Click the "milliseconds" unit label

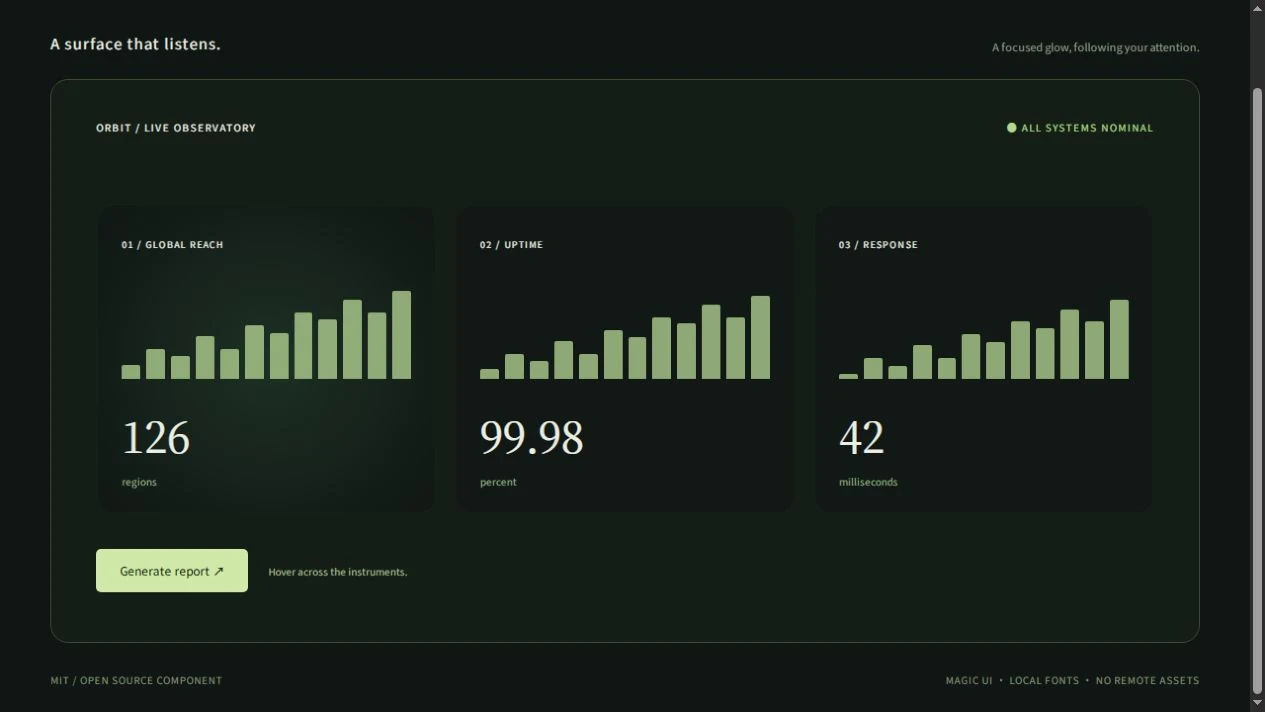coord(868,482)
